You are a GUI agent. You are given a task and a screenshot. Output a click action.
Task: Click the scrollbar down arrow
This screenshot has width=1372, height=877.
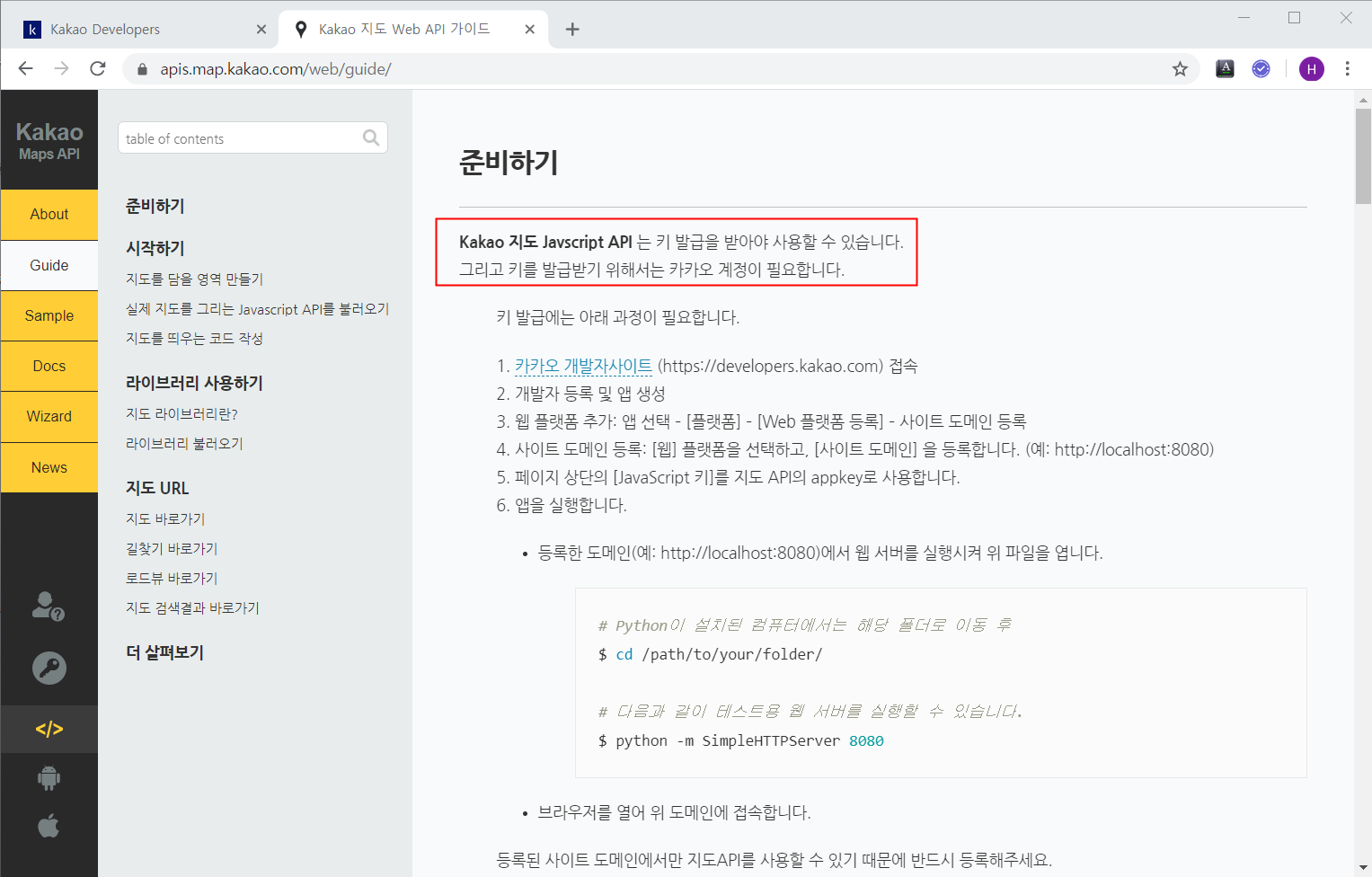tap(1363, 867)
